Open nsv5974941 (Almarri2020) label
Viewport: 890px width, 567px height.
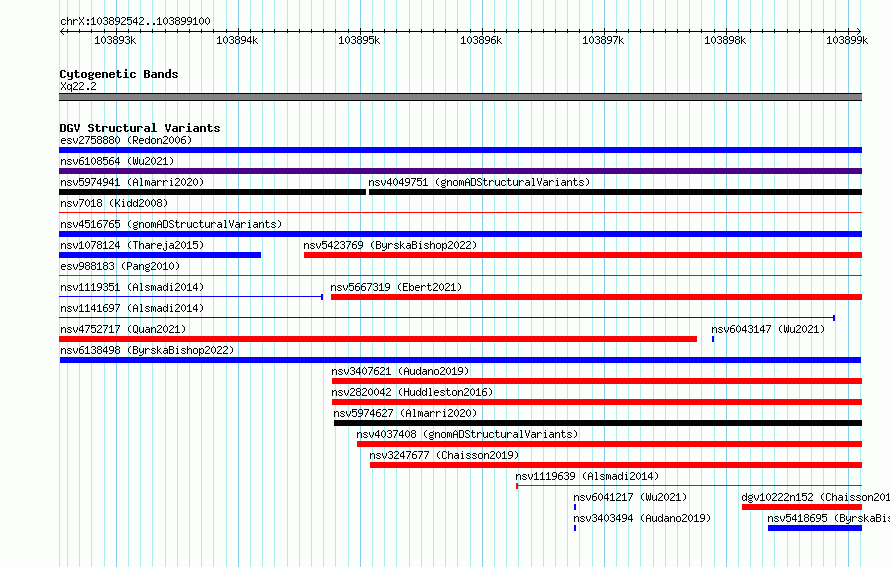[132, 182]
